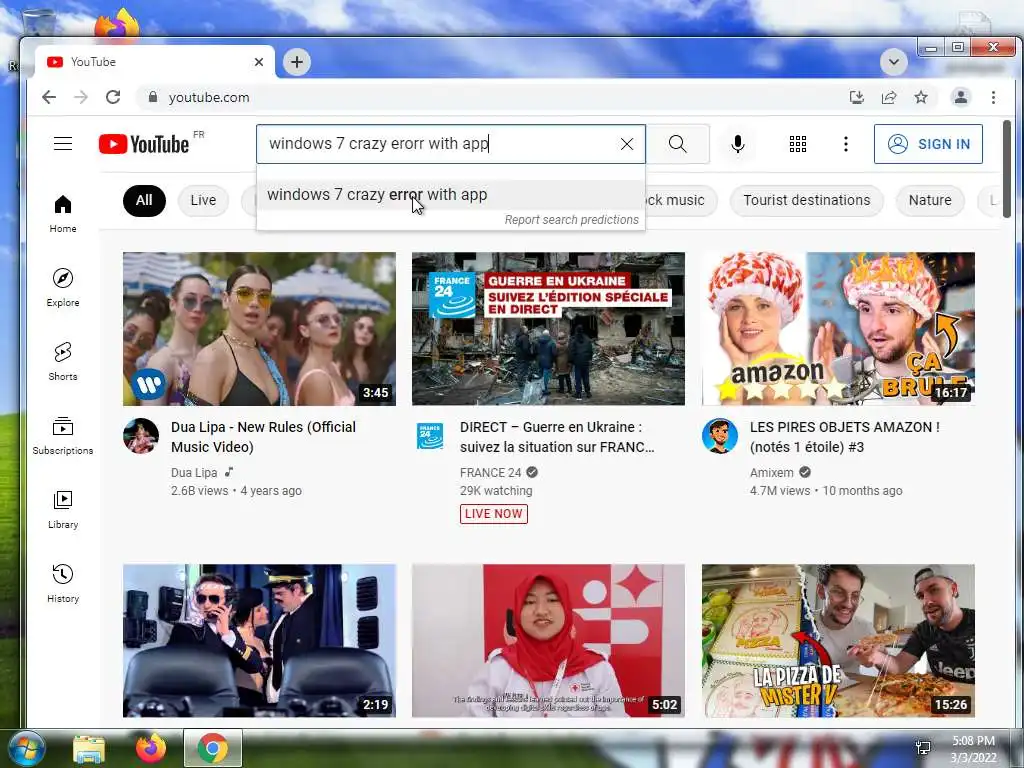The height and width of the screenshot is (768, 1024).
Task: Open the Amixem channel name
Action: [x=771, y=473]
